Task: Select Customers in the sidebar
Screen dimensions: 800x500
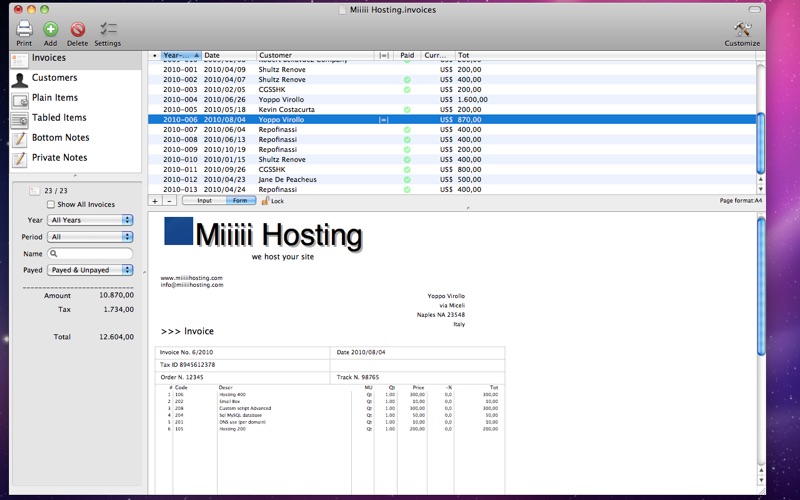Action: pyautogui.click(x=54, y=78)
